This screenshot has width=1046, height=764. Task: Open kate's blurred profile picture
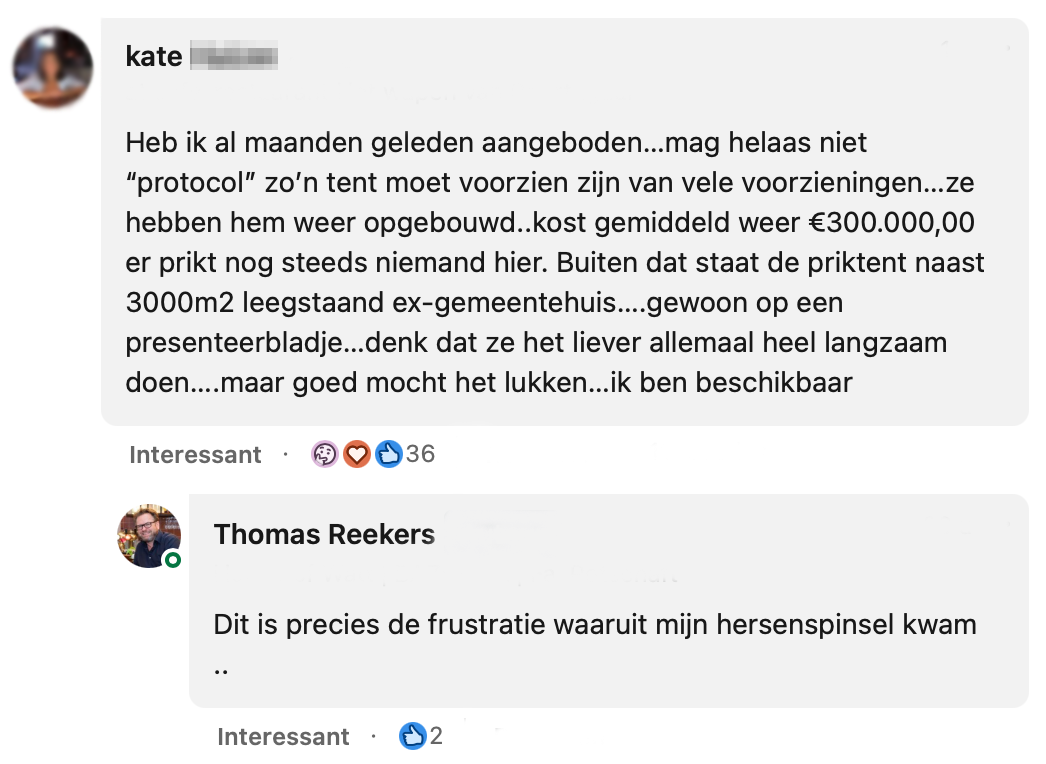[52, 67]
